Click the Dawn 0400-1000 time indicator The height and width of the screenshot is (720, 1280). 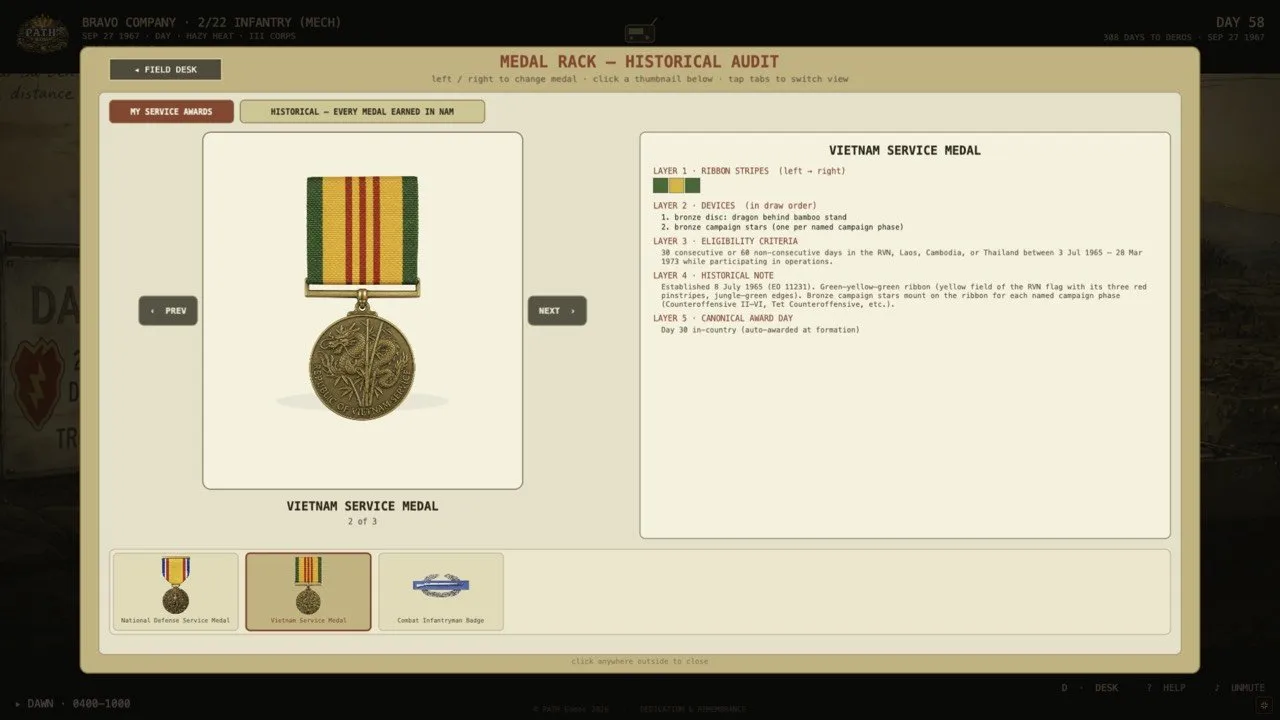pyautogui.click(x=72, y=704)
